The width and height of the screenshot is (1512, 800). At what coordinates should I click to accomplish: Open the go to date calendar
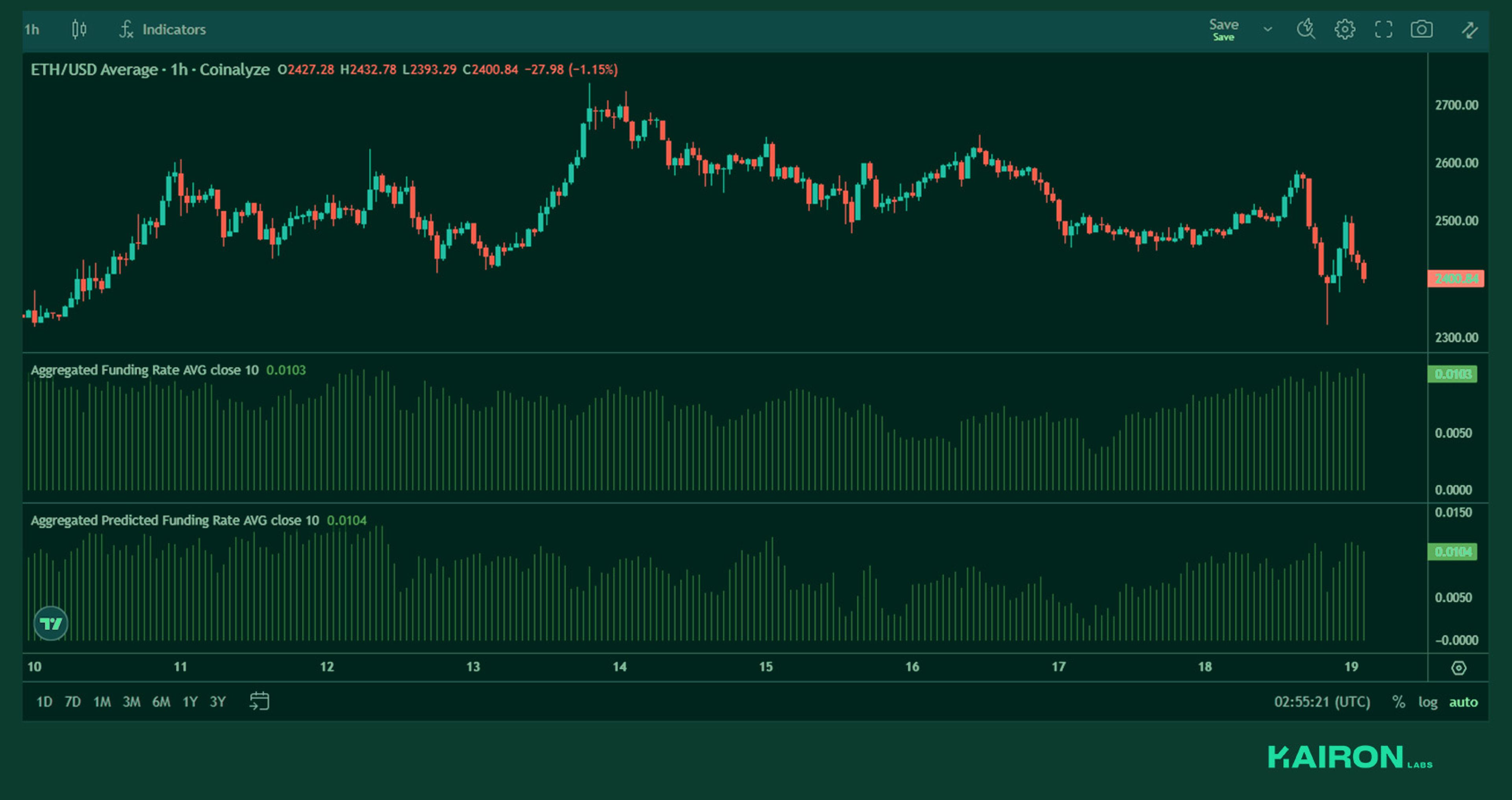tap(259, 701)
